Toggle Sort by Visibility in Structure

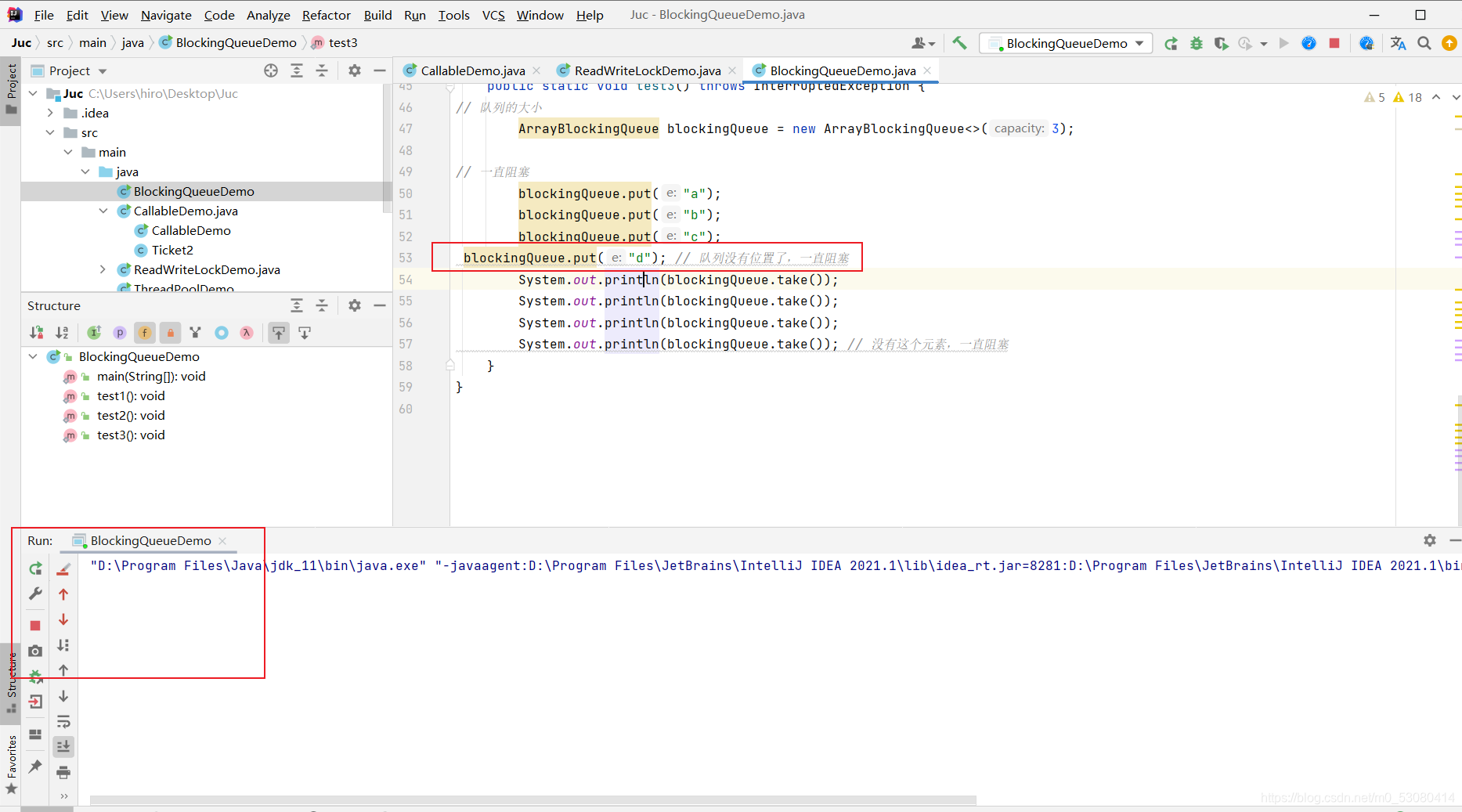click(x=37, y=333)
